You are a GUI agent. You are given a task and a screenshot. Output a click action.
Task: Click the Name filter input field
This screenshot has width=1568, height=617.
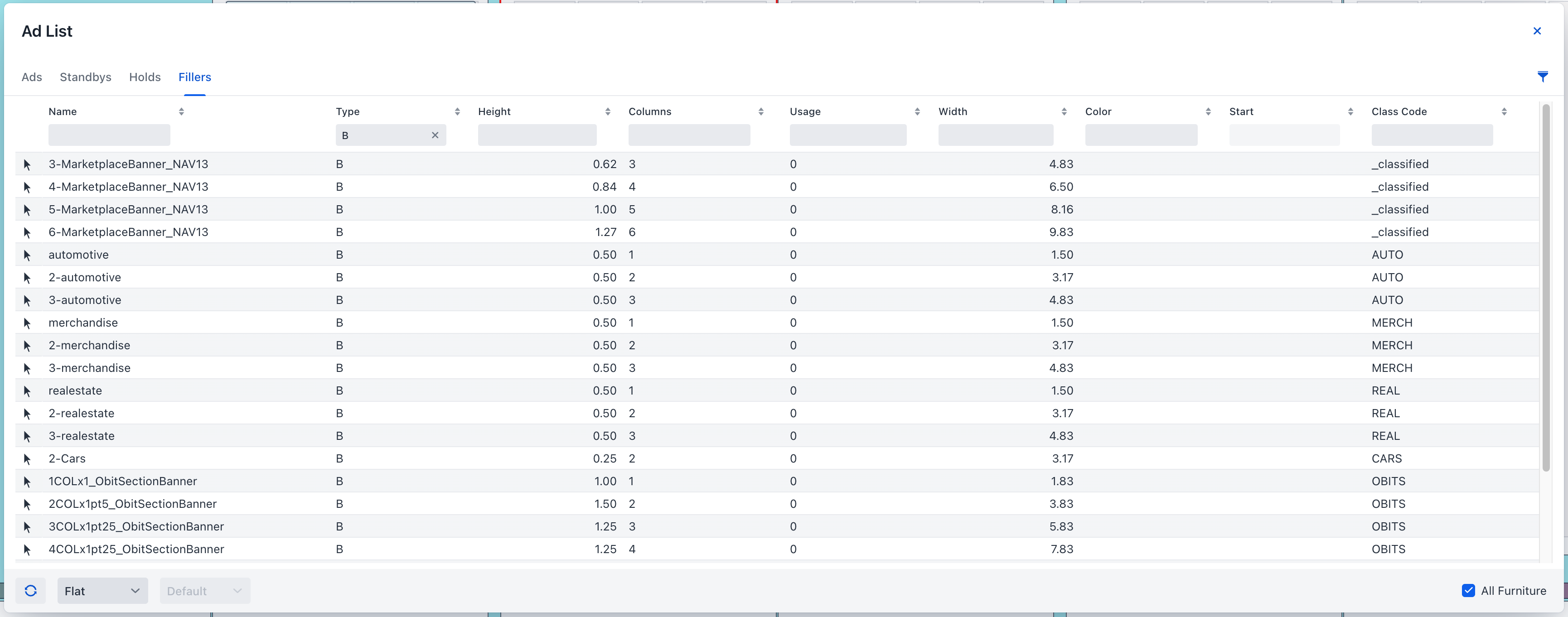pos(109,135)
